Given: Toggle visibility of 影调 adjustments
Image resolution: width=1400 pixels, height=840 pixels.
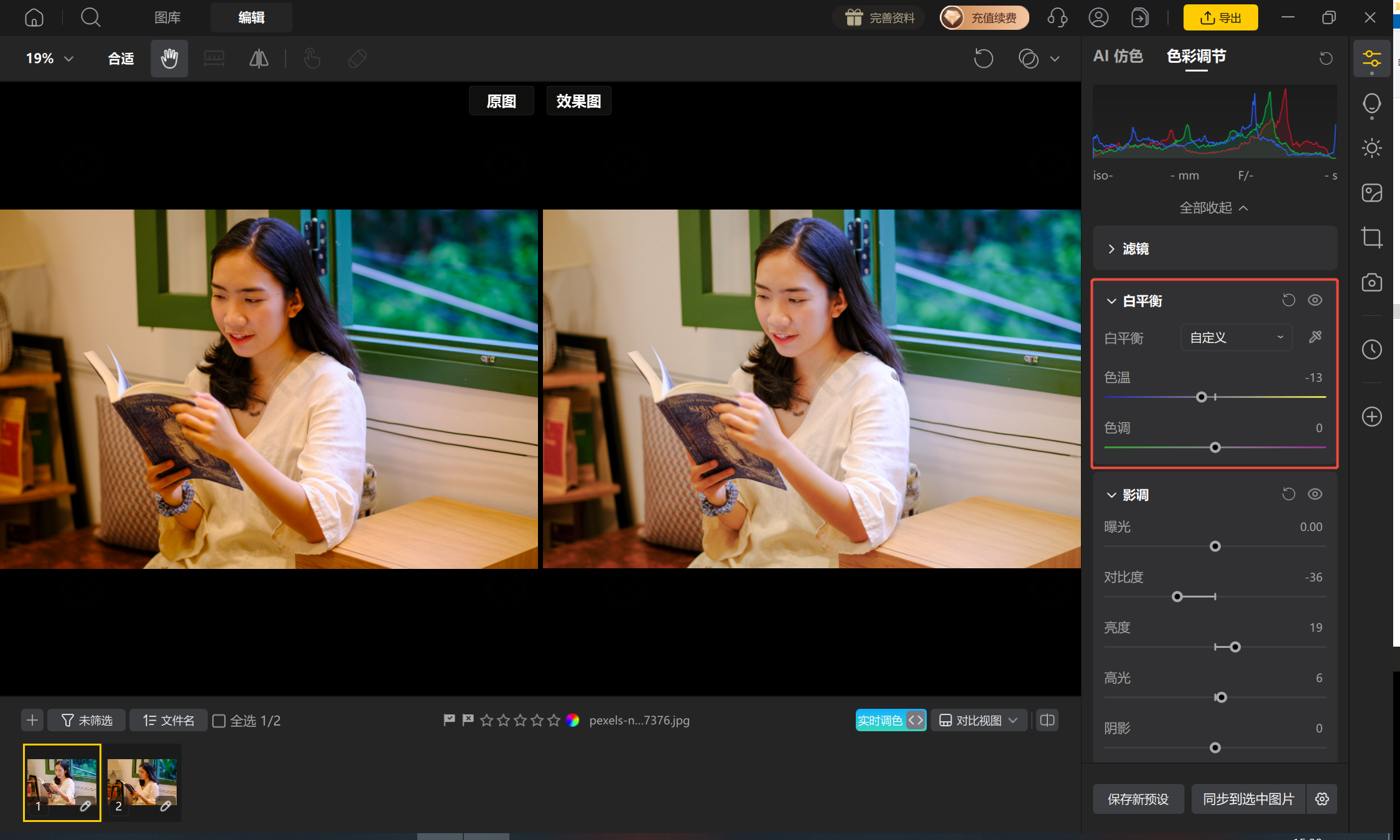Looking at the screenshot, I should tap(1315, 494).
